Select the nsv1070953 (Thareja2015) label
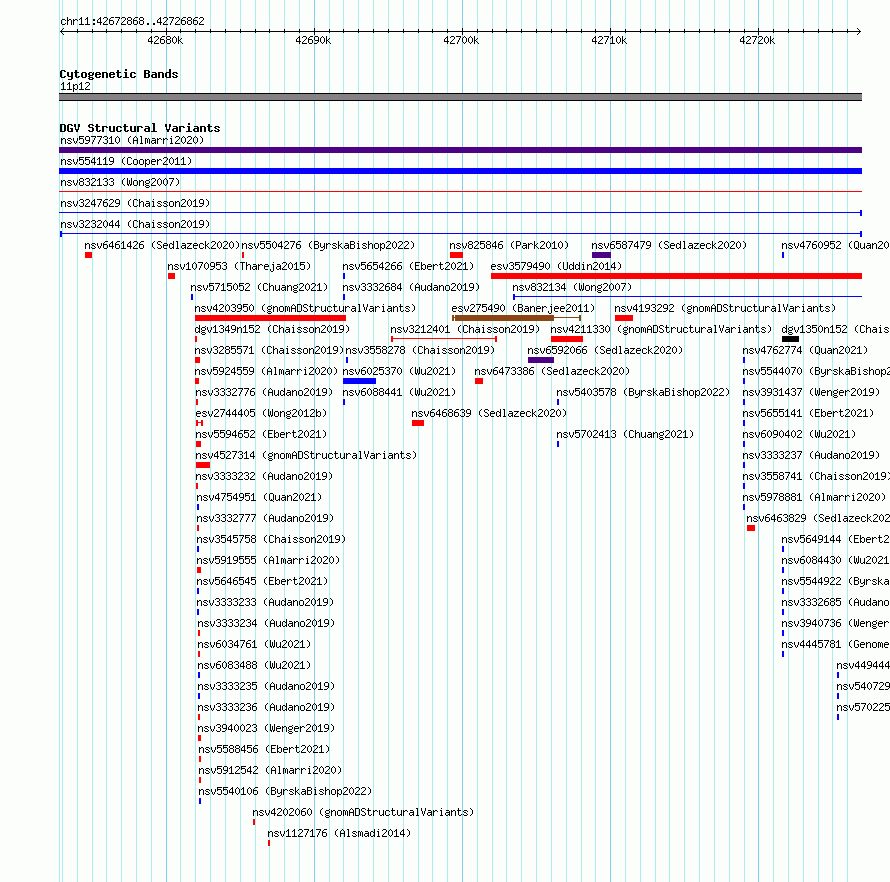The width and height of the screenshot is (890, 882). [239, 266]
